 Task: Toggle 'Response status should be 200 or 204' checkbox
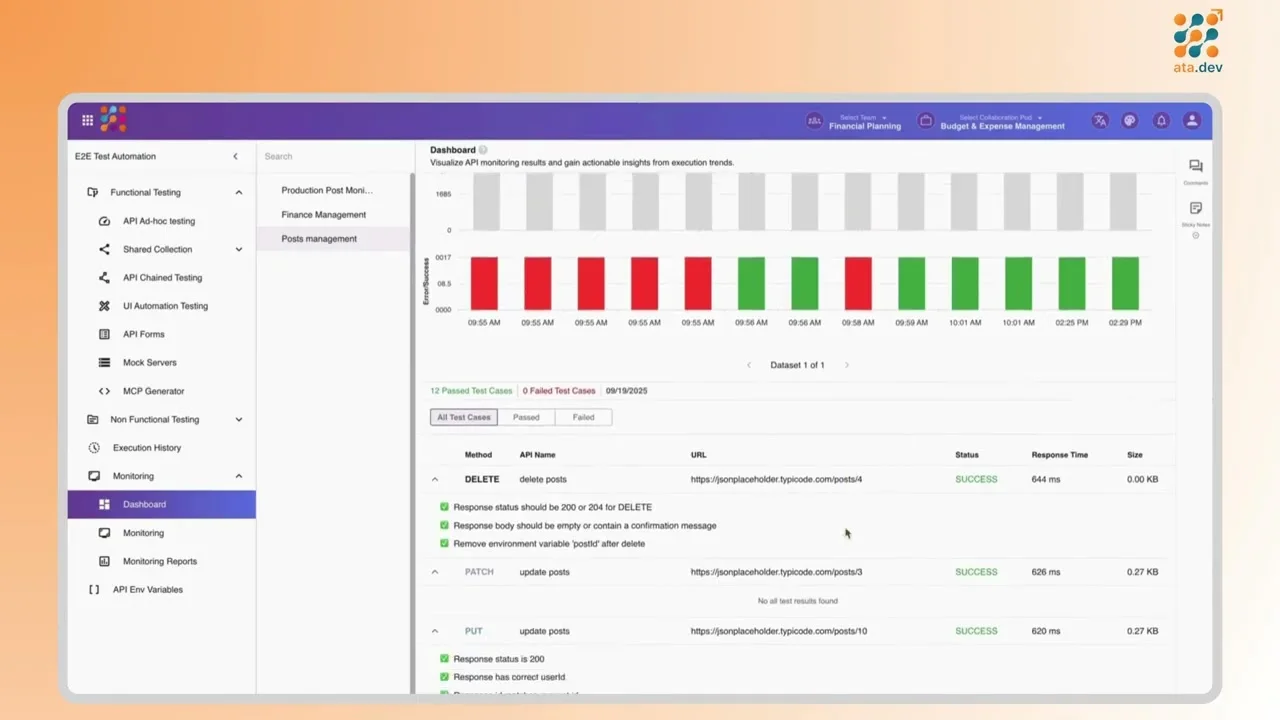pos(445,507)
